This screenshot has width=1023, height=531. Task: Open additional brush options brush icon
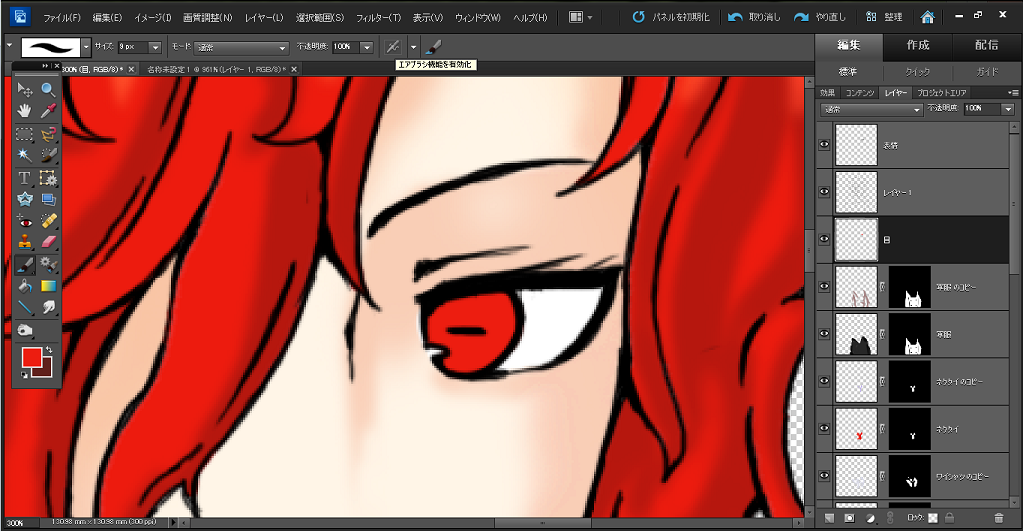click(433, 47)
